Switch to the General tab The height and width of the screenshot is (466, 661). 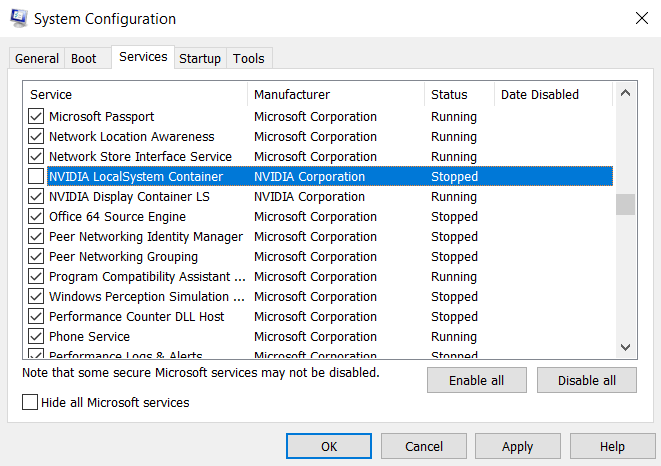click(x=37, y=59)
